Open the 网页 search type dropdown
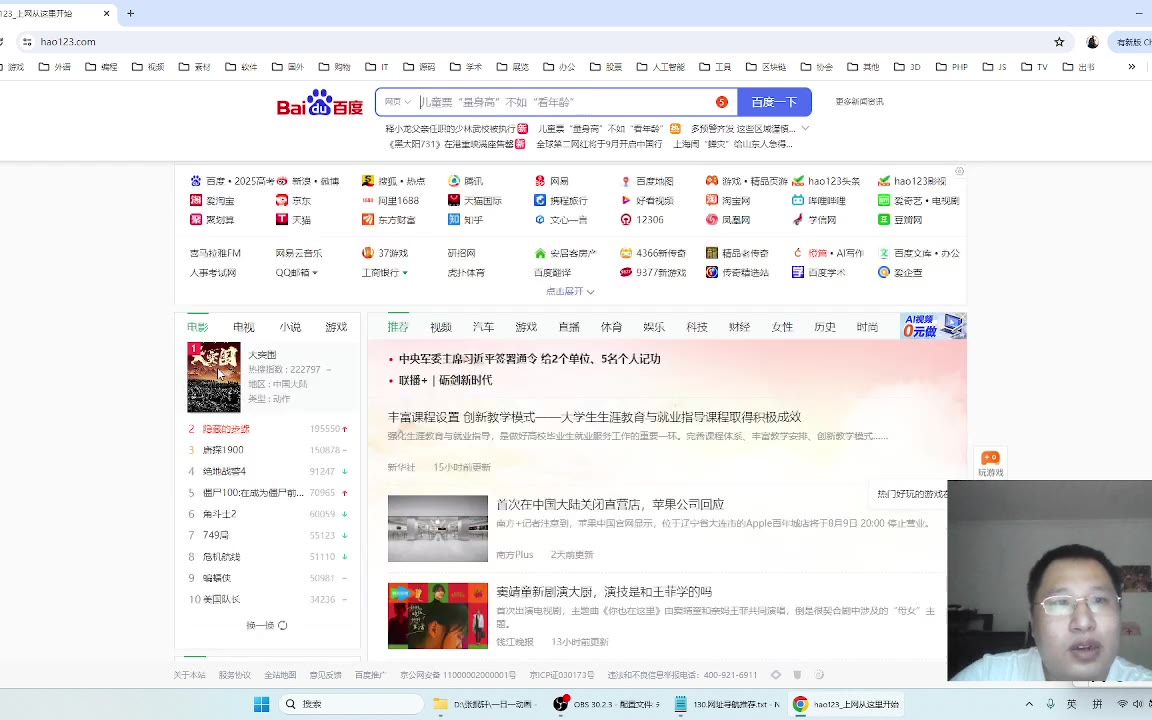This screenshot has width=1152, height=720. 398,102
